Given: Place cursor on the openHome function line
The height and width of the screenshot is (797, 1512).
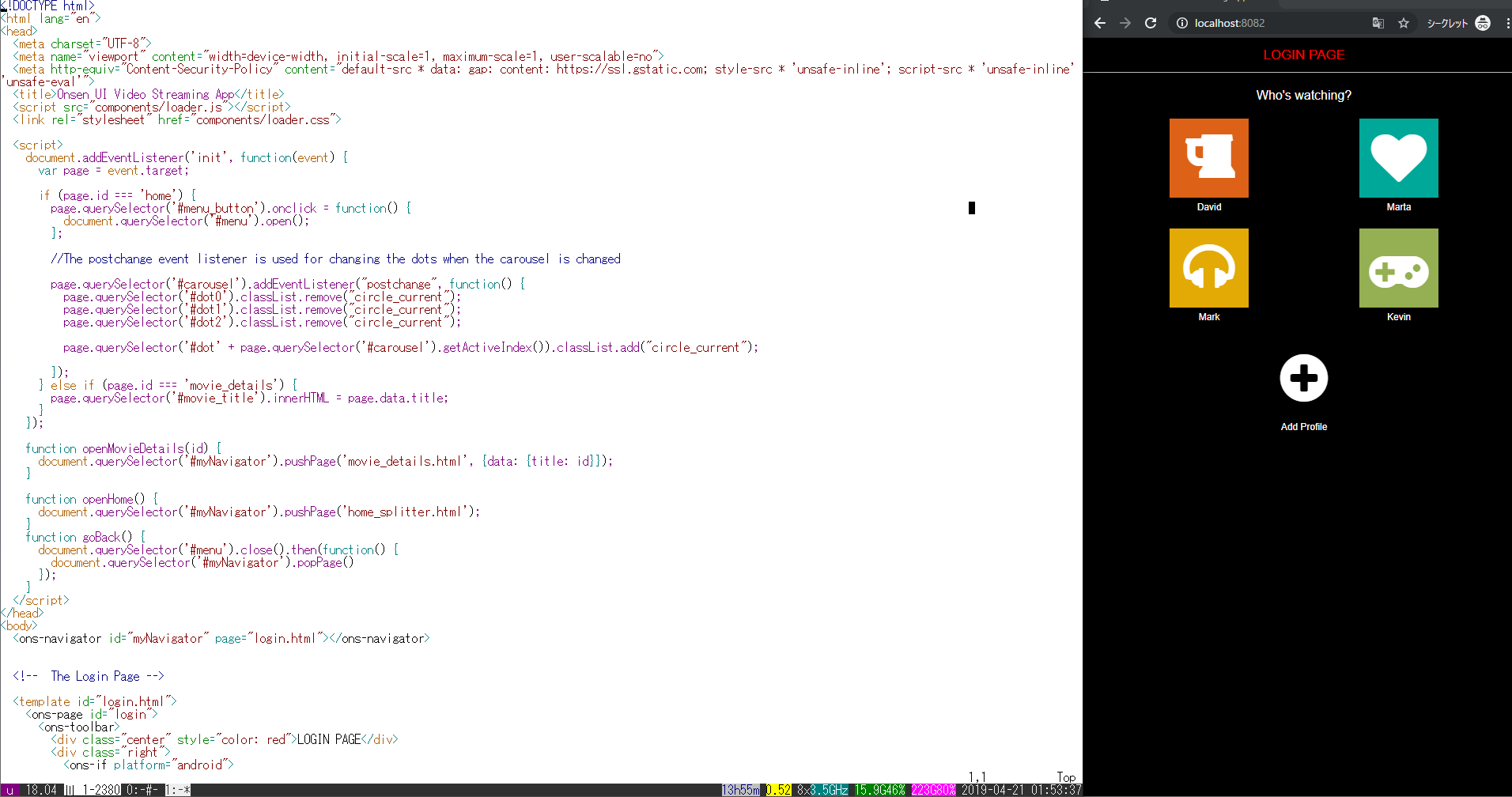Looking at the screenshot, I should coord(92,500).
